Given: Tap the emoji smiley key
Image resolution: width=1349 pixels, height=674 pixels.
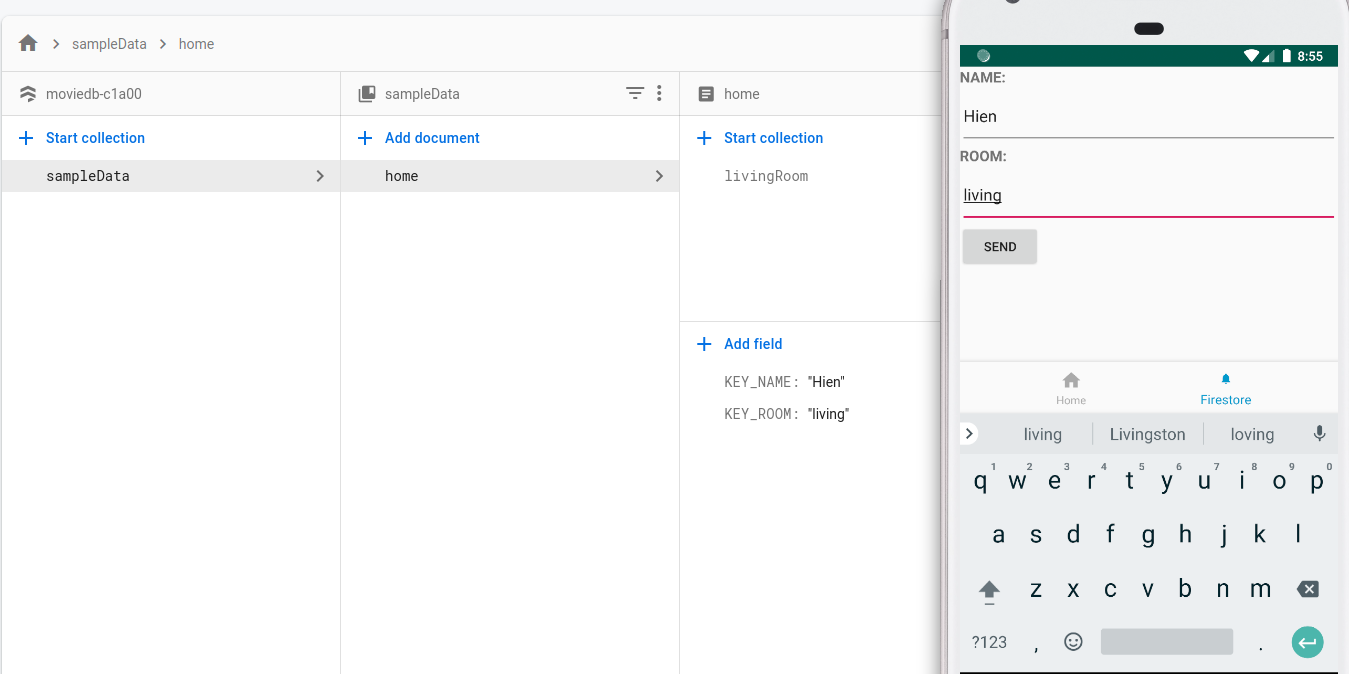Looking at the screenshot, I should pos(1073,642).
